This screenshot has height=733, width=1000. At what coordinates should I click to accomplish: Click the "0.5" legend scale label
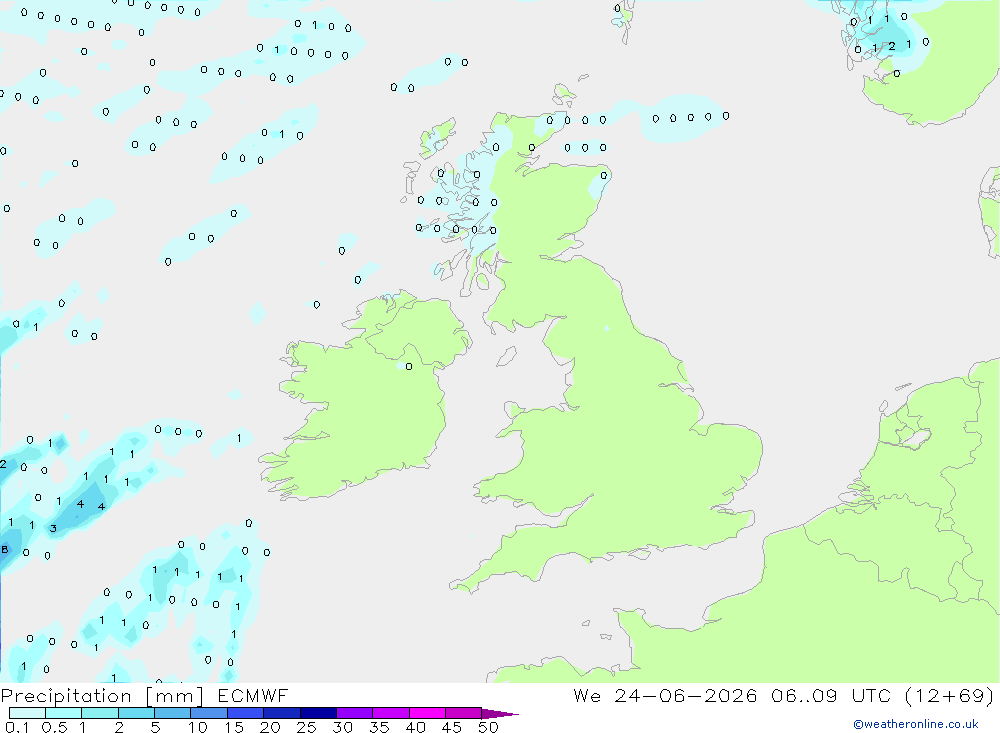pos(54,727)
